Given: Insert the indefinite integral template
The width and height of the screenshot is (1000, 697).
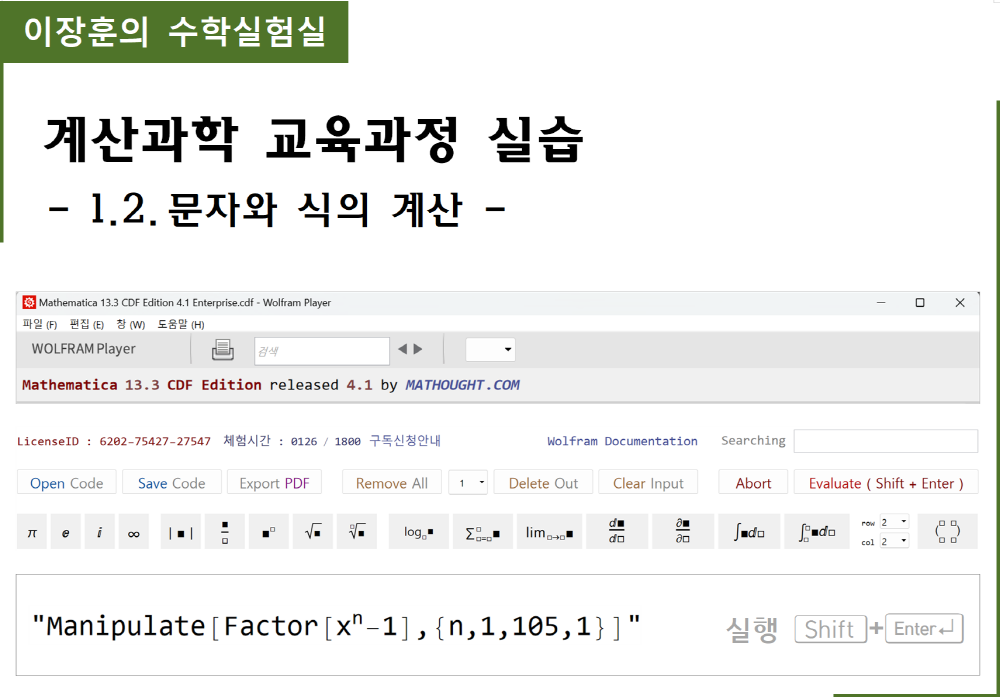Looking at the screenshot, I should pyautogui.click(x=749, y=532).
